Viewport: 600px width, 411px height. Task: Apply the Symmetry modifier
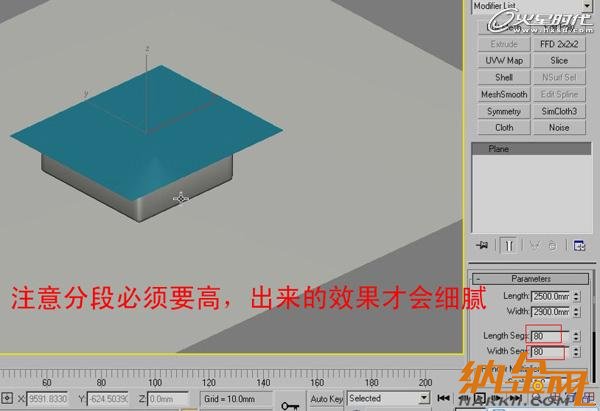[504, 111]
